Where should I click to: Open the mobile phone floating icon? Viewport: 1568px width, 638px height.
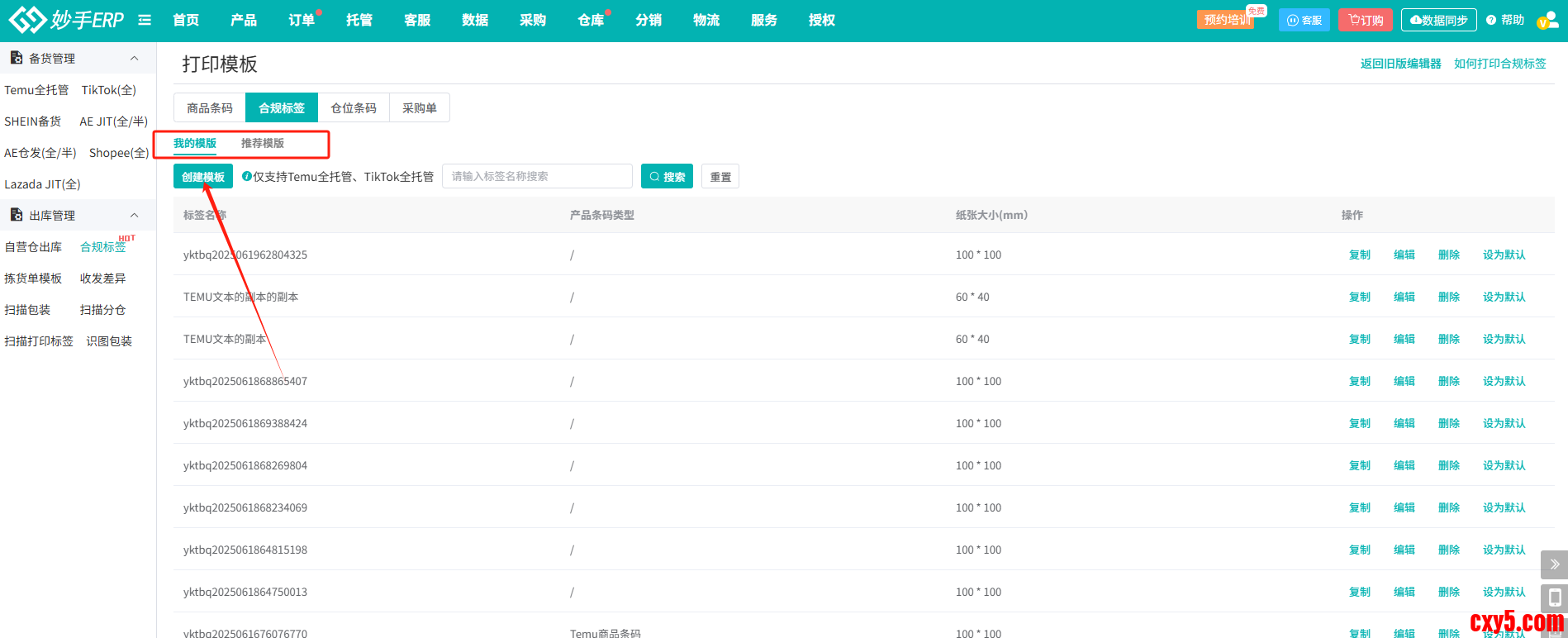[x=1554, y=598]
